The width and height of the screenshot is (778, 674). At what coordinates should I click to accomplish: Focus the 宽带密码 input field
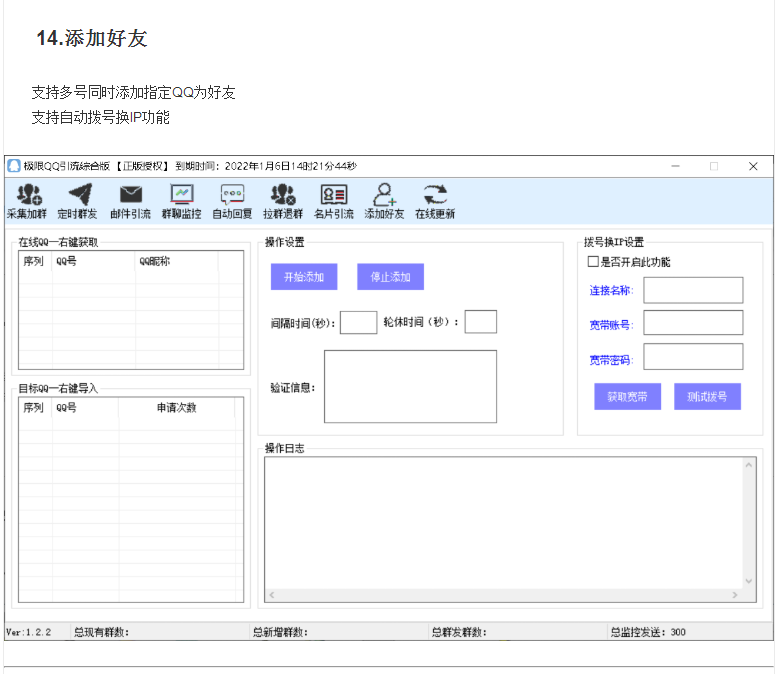coord(693,356)
